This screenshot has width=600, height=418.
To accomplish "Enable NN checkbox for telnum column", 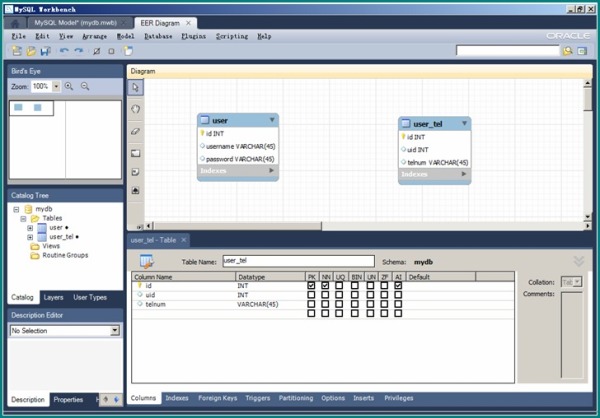I will tap(325, 304).
